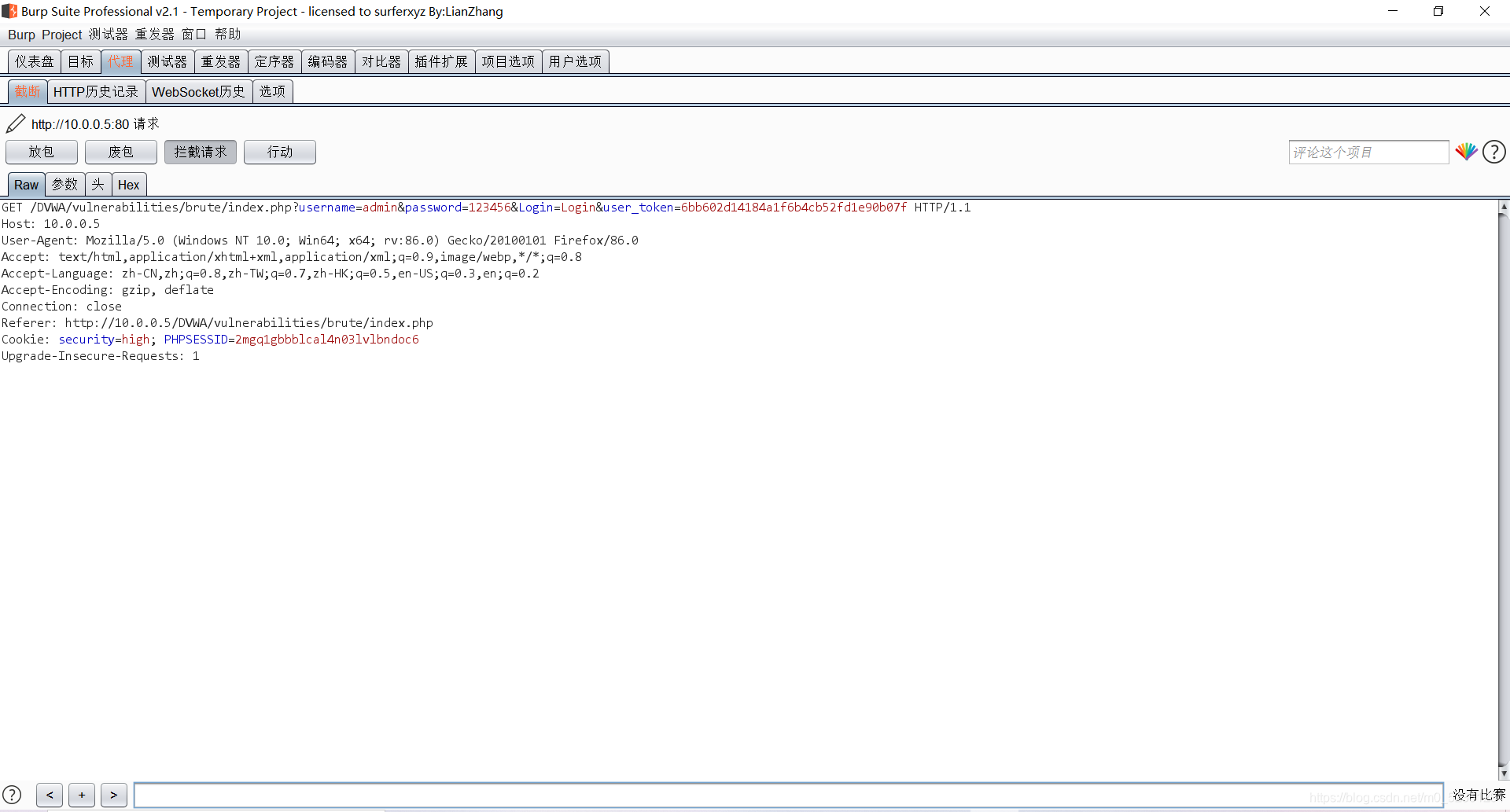The height and width of the screenshot is (812, 1510).
Task: Open the WebSocket历史 sub-tab
Action: pyautogui.click(x=198, y=92)
